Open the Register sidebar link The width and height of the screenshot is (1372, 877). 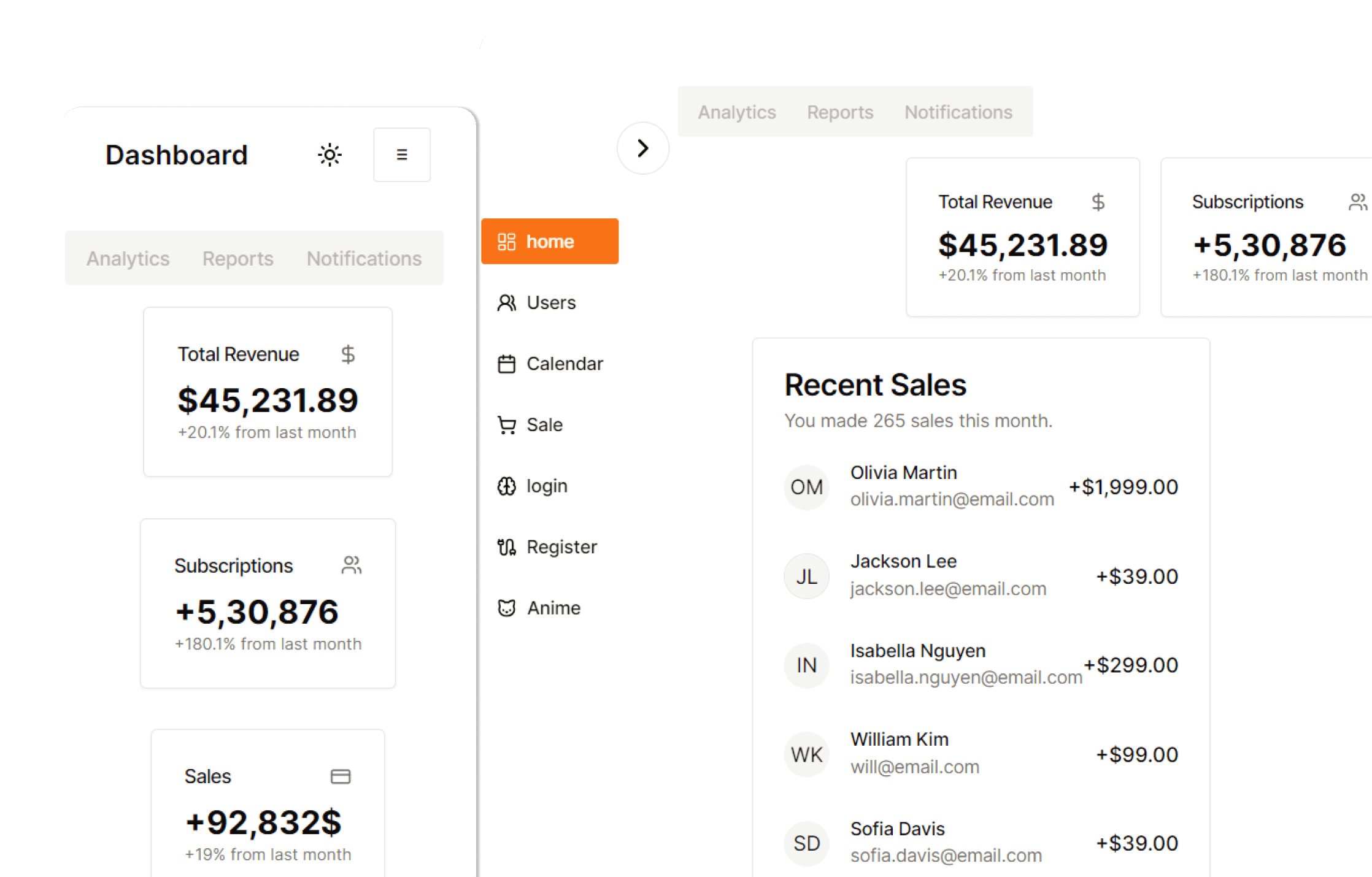pyautogui.click(x=561, y=546)
